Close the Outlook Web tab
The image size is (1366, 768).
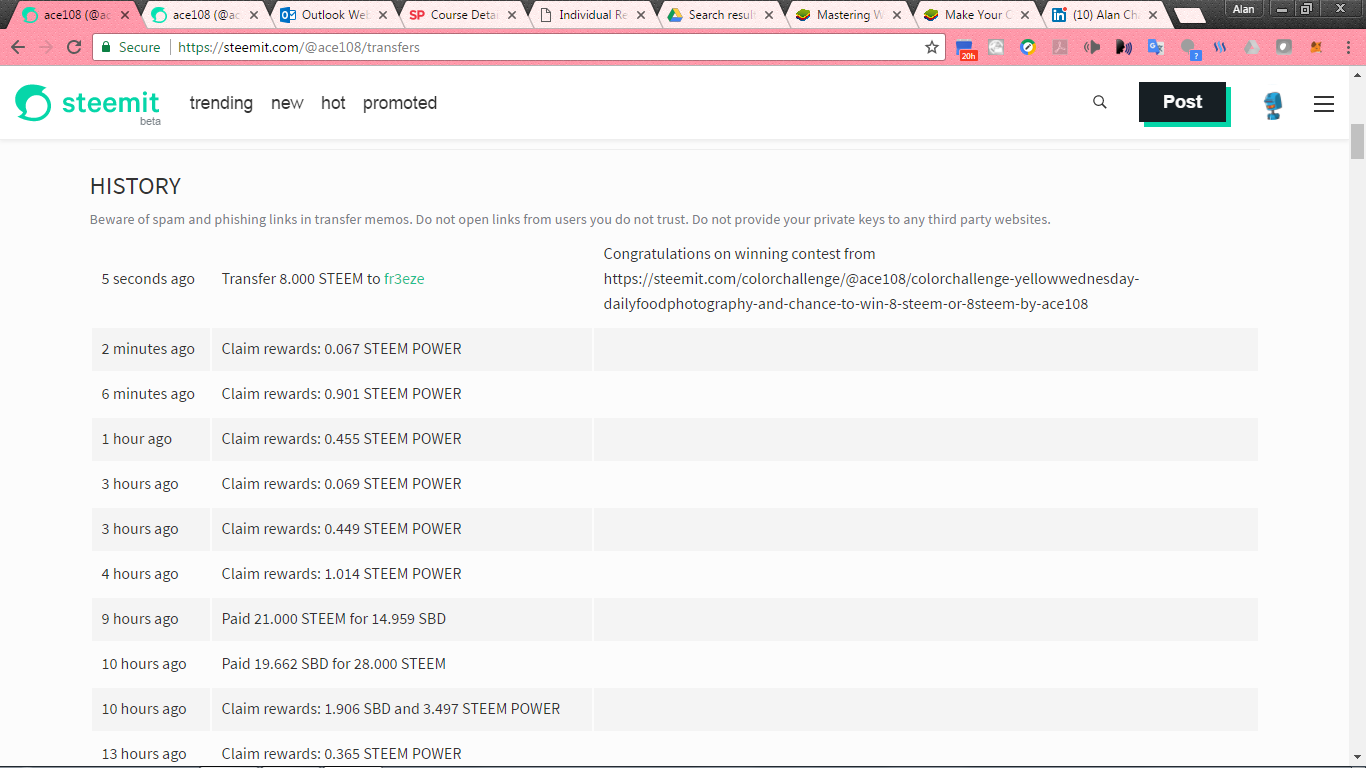click(x=381, y=15)
